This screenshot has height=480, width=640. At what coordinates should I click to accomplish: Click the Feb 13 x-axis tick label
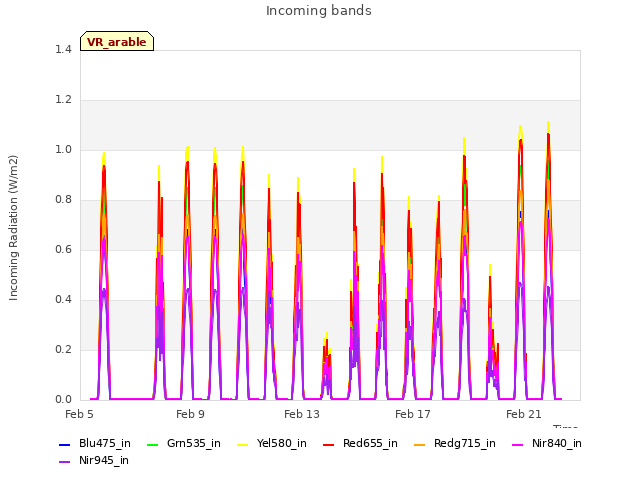point(302,414)
